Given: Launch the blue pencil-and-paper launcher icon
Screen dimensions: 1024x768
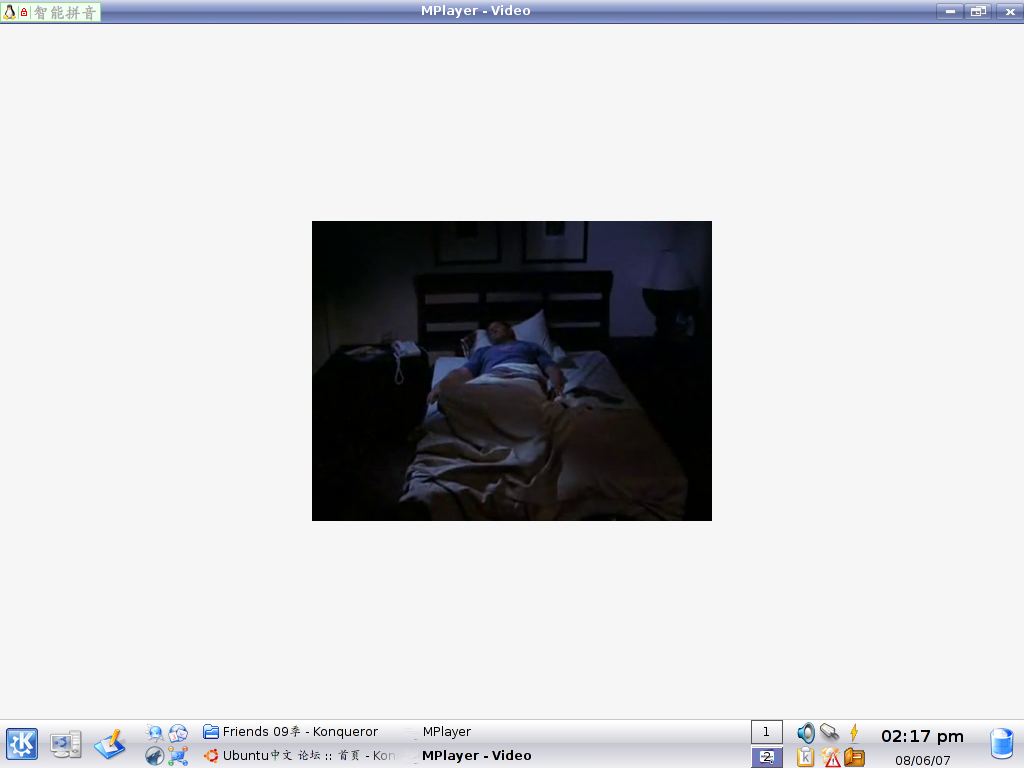Looking at the screenshot, I should [110, 744].
